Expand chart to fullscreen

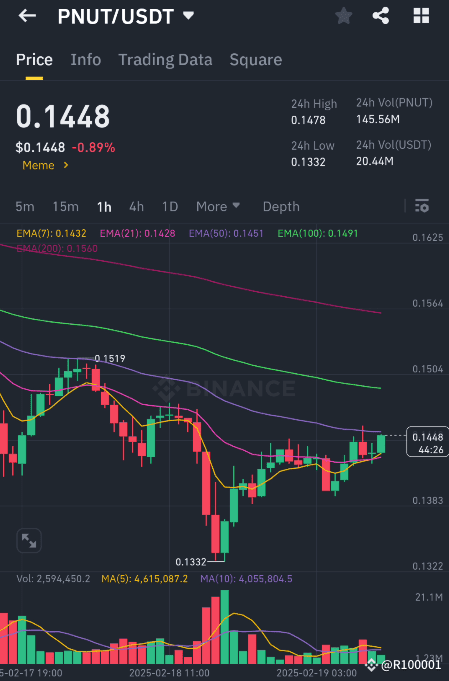pyautogui.click(x=29, y=541)
